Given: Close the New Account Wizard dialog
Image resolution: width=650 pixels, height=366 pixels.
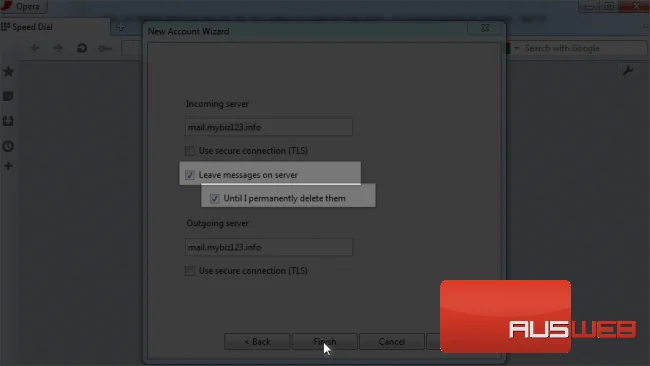Looking at the screenshot, I should click(x=485, y=28).
